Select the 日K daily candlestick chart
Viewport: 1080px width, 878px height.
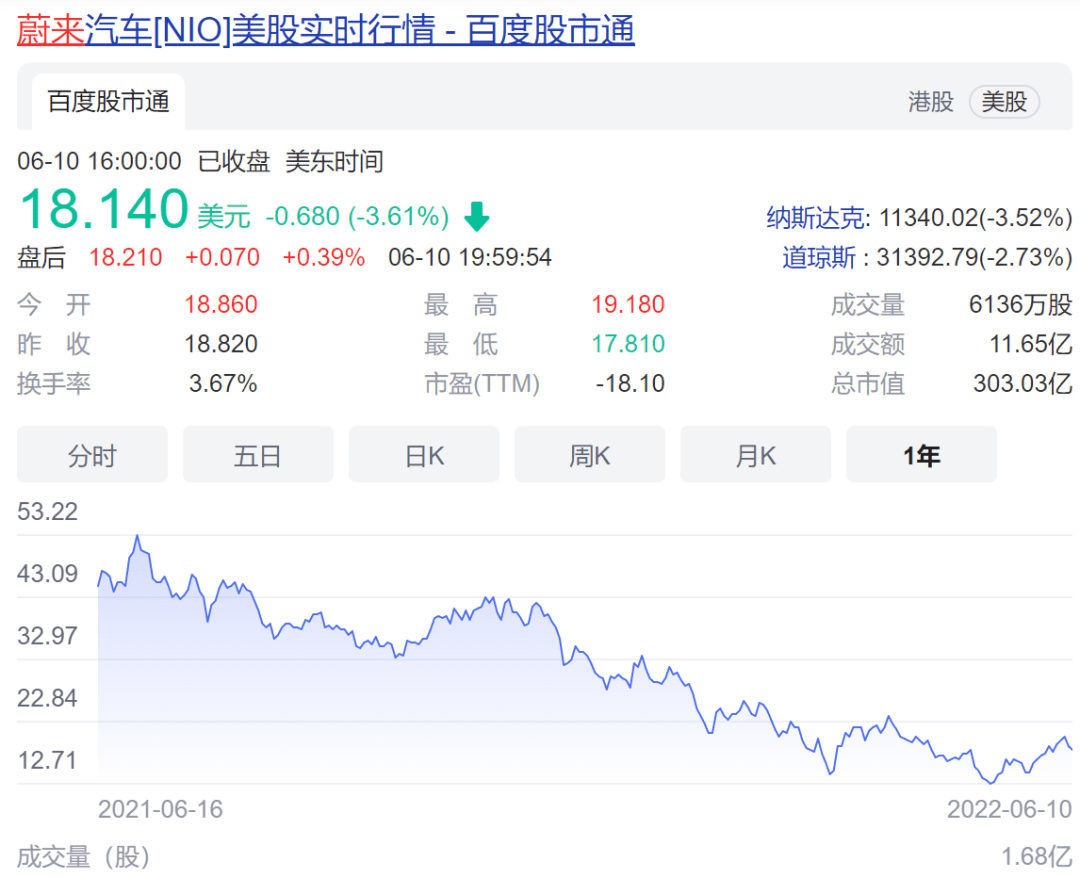point(424,454)
